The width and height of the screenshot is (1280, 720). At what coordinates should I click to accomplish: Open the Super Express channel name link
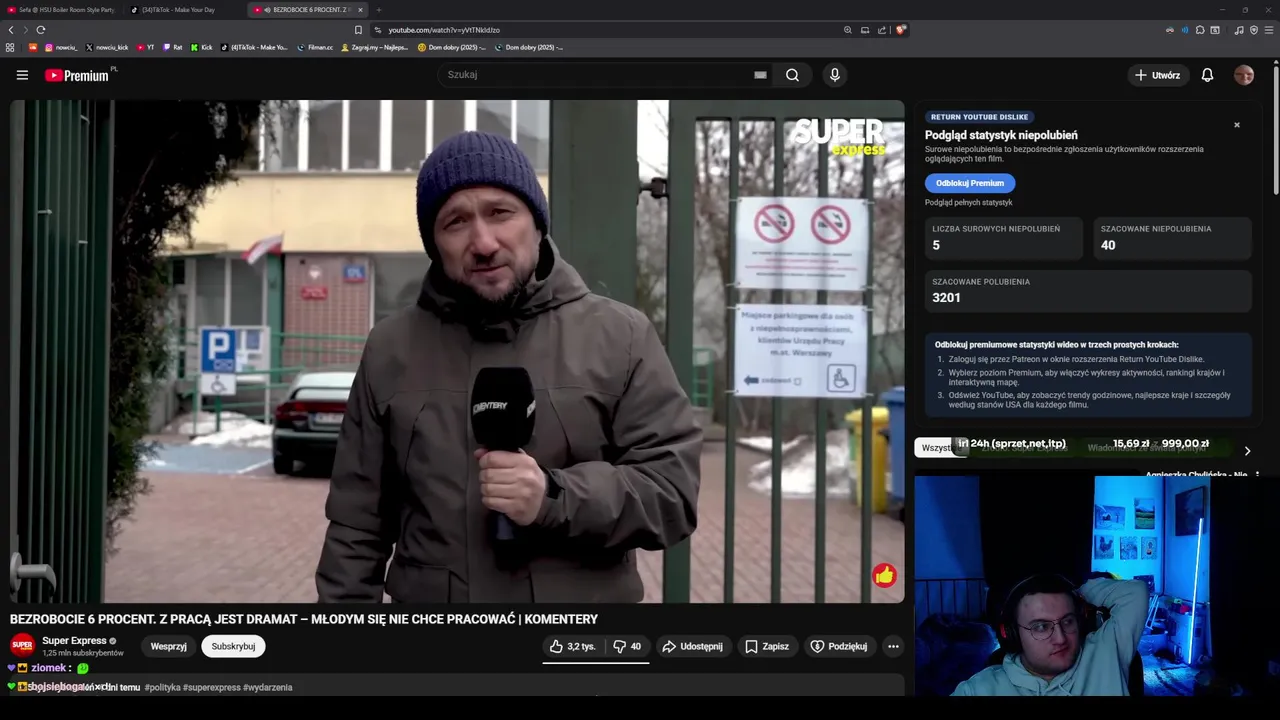point(74,640)
